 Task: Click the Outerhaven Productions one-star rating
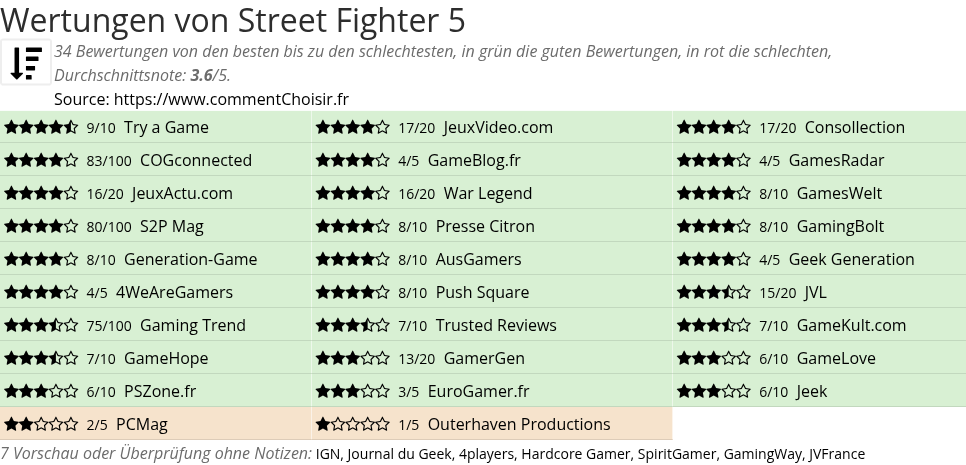click(x=352, y=425)
